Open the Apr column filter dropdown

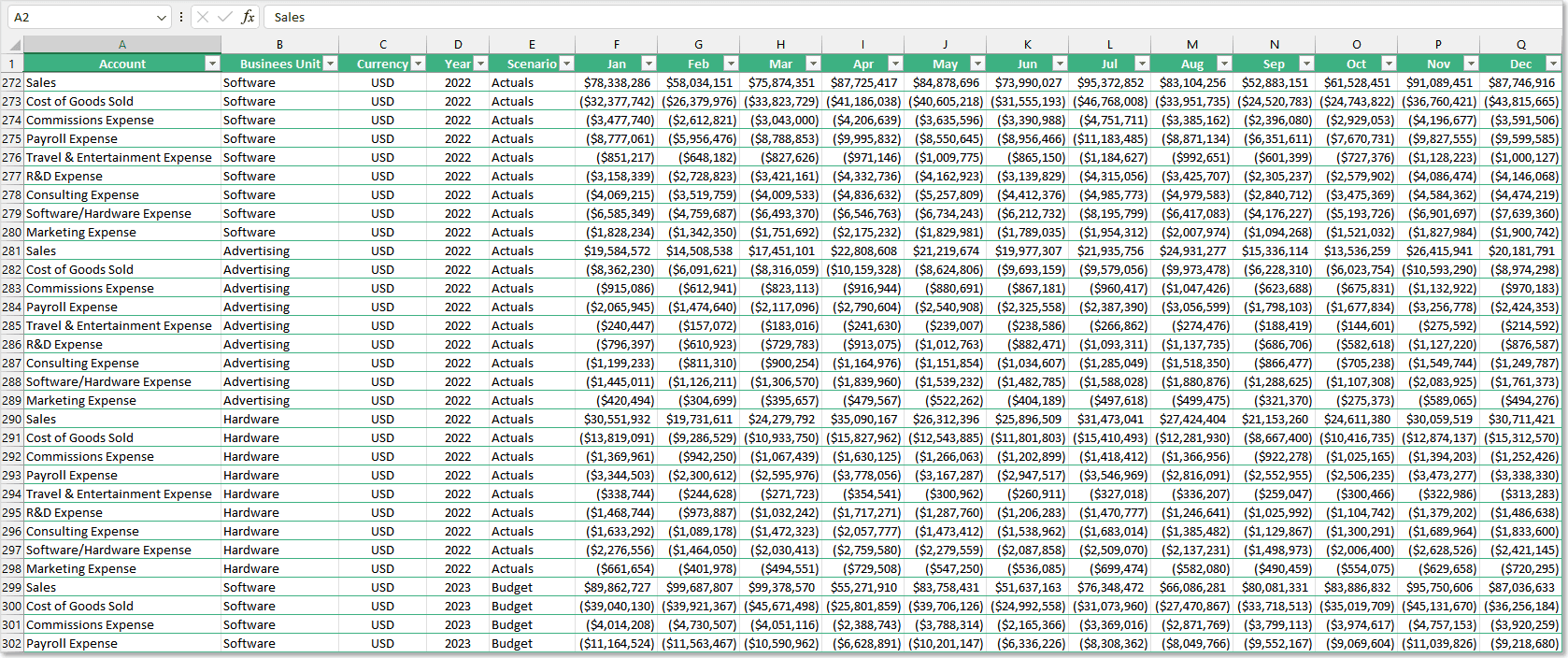[x=895, y=64]
